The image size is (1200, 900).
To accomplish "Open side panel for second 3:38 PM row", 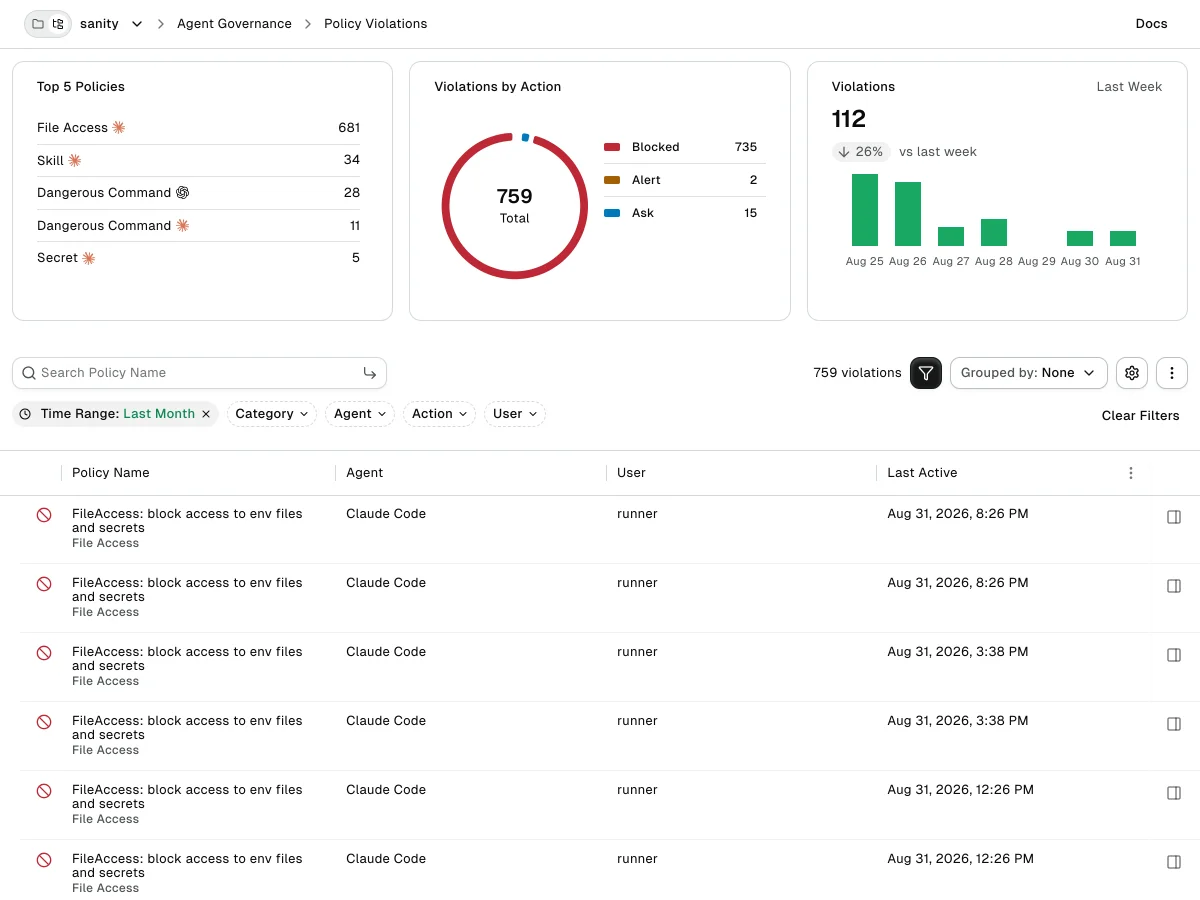I will [x=1174, y=724].
